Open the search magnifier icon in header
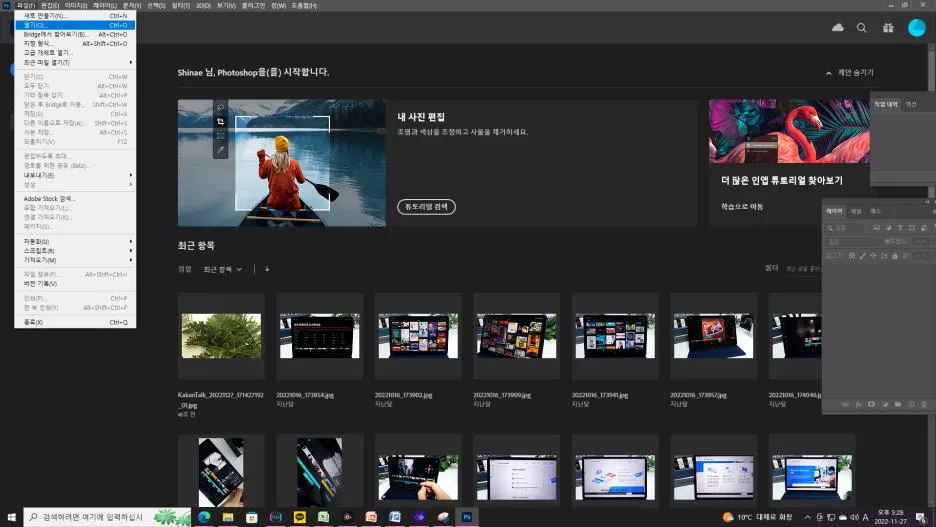The height and width of the screenshot is (527, 936). 862,27
